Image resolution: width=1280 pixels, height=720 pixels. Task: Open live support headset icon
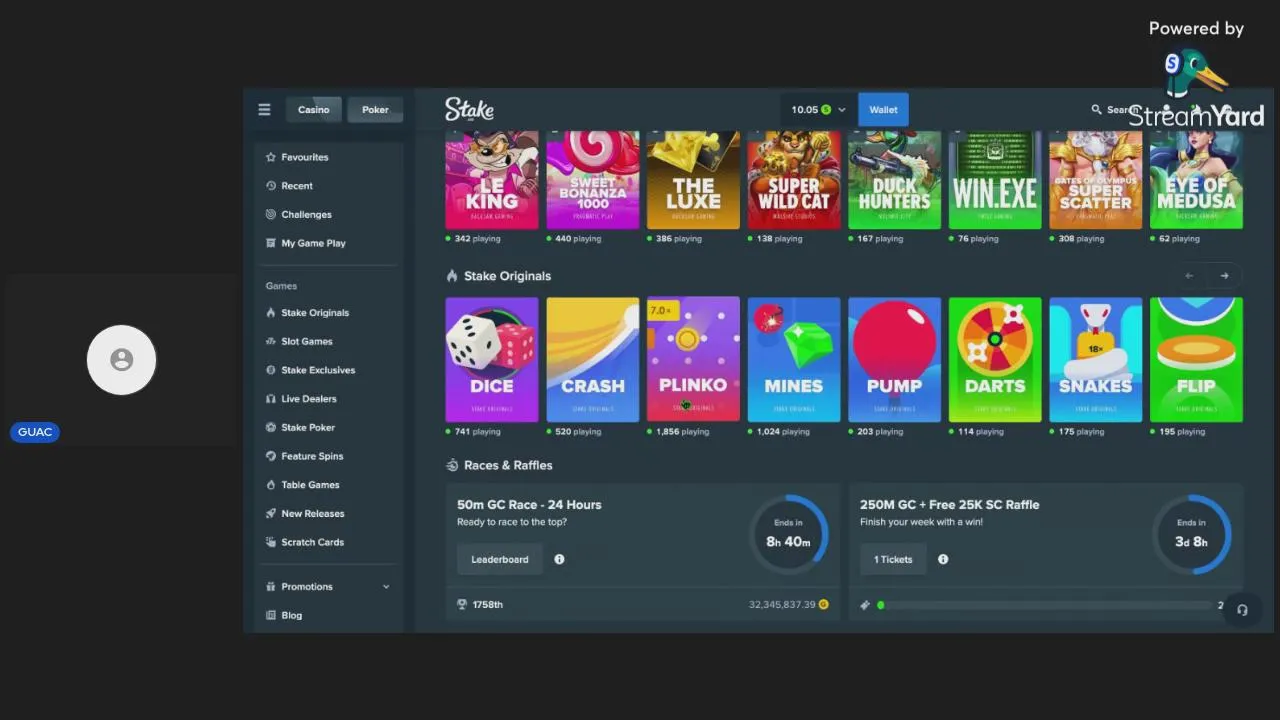click(x=1242, y=609)
